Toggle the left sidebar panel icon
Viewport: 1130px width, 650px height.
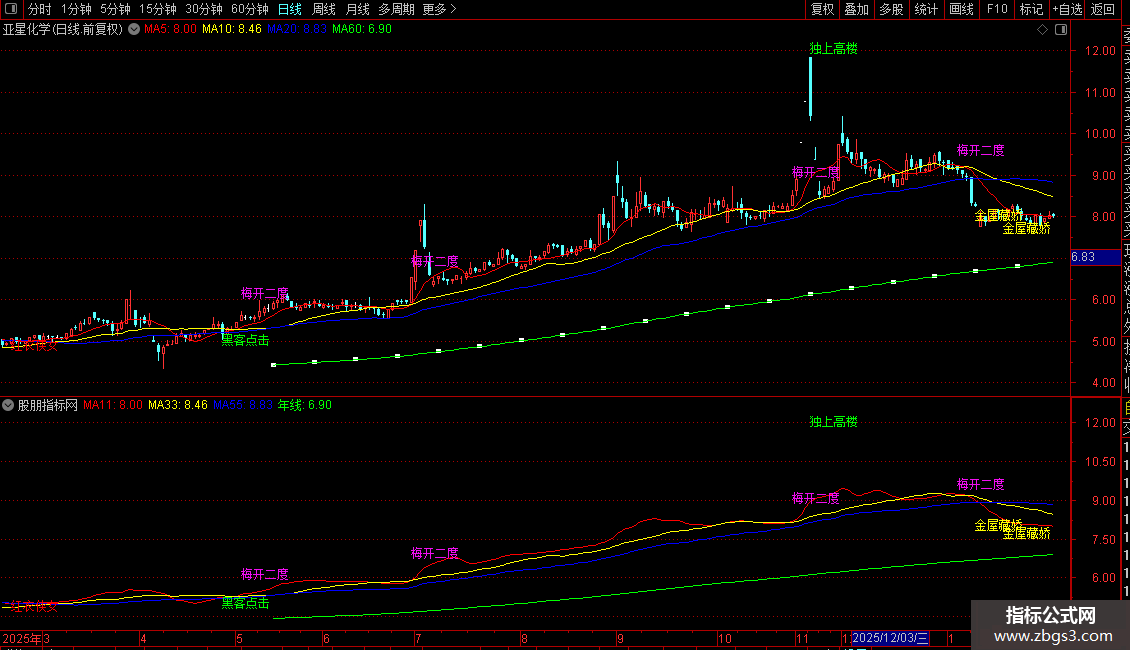[x=11, y=9]
